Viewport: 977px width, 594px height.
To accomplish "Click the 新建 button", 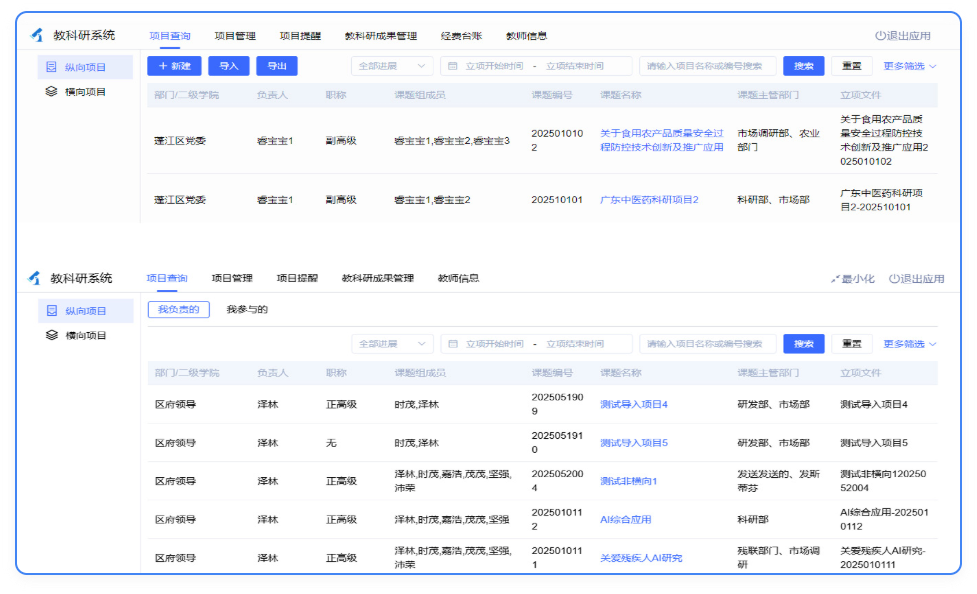I will (x=174, y=66).
